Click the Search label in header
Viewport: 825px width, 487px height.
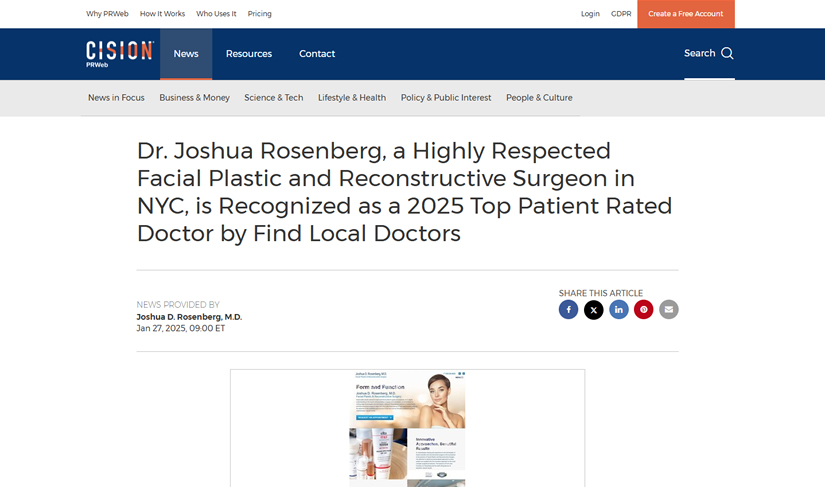699,53
